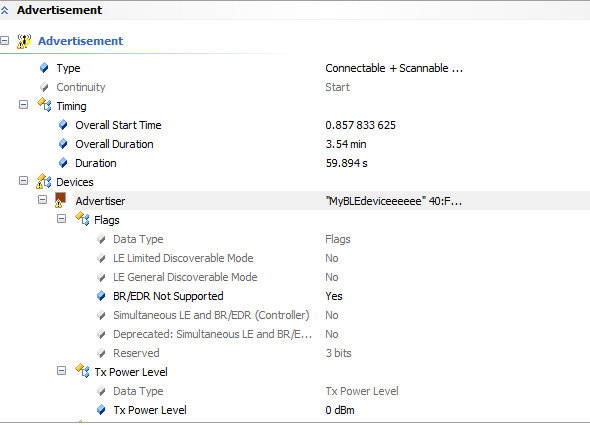Click the "Yes" value for BR/EDR Not Supported

click(334, 296)
